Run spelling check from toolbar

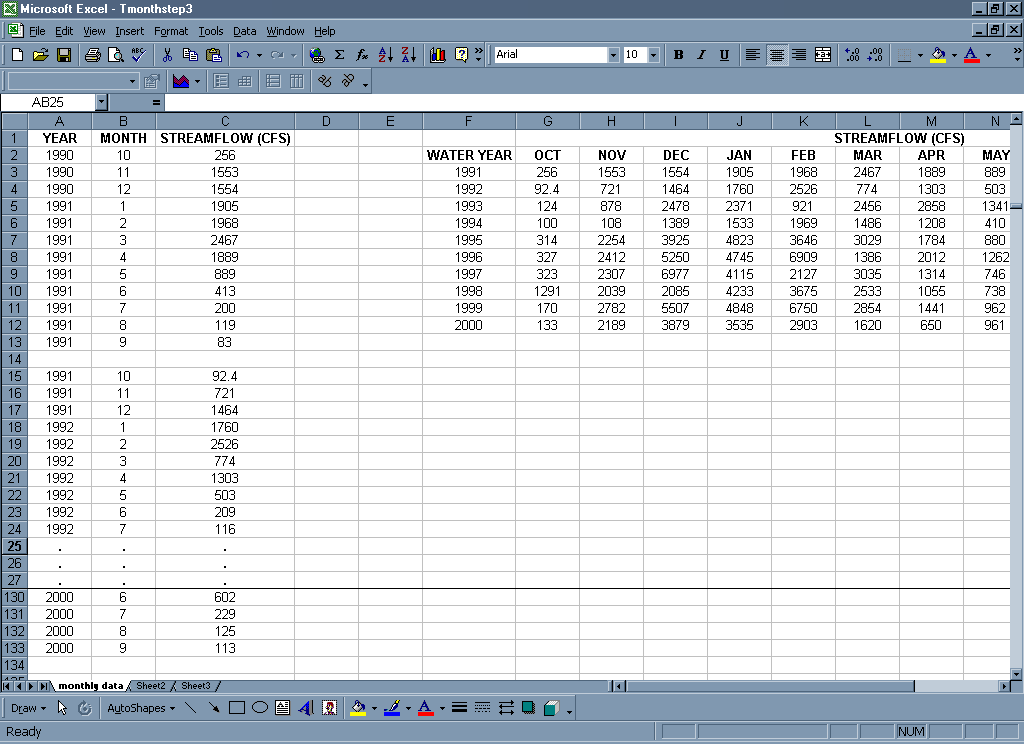[x=138, y=55]
